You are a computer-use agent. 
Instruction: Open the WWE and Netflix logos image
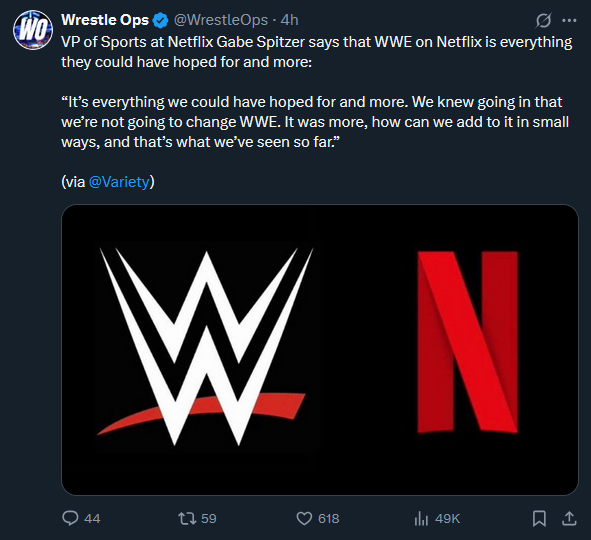pyautogui.click(x=320, y=350)
